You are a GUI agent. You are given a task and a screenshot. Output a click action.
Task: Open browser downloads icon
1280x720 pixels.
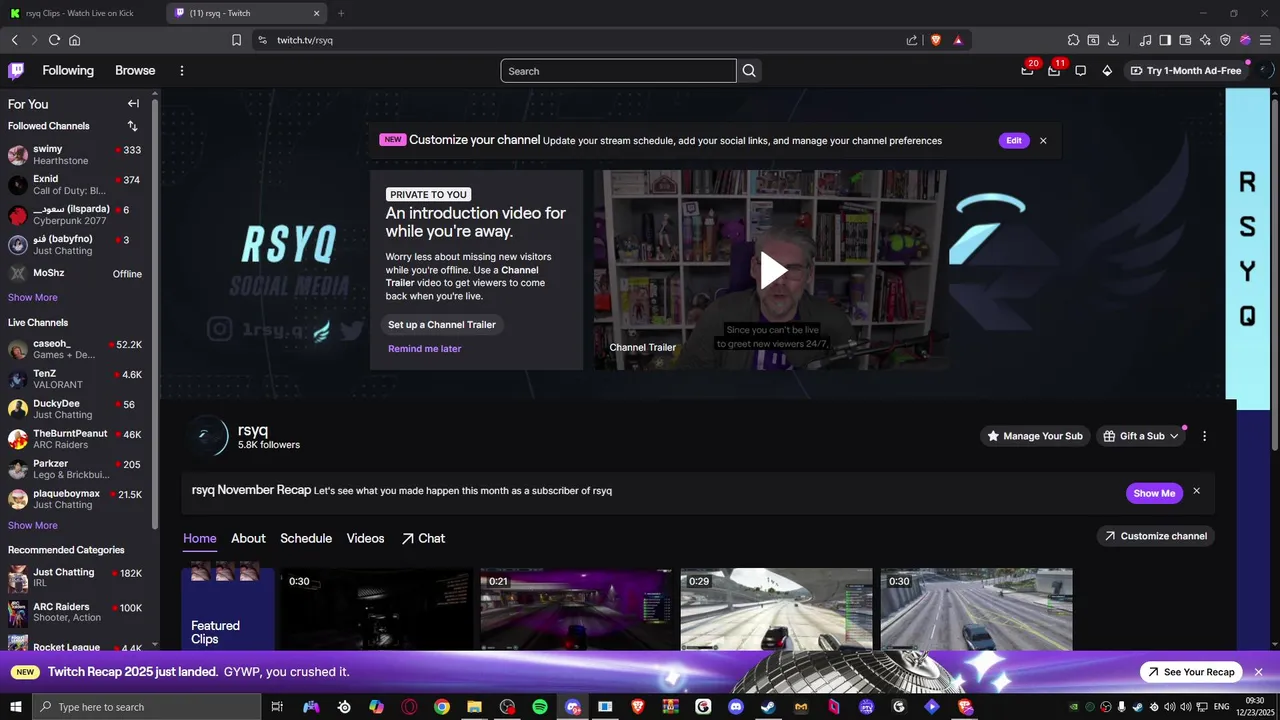click(x=1113, y=40)
